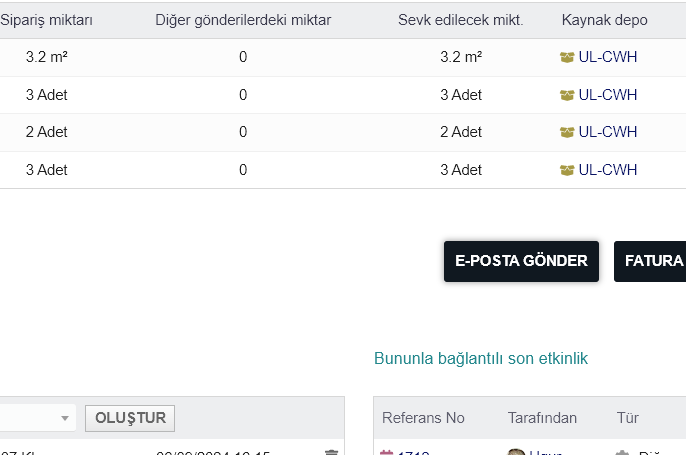Click the 'Sipariş miktarı' column header
The height and width of the screenshot is (455, 686).
pos(46,20)
